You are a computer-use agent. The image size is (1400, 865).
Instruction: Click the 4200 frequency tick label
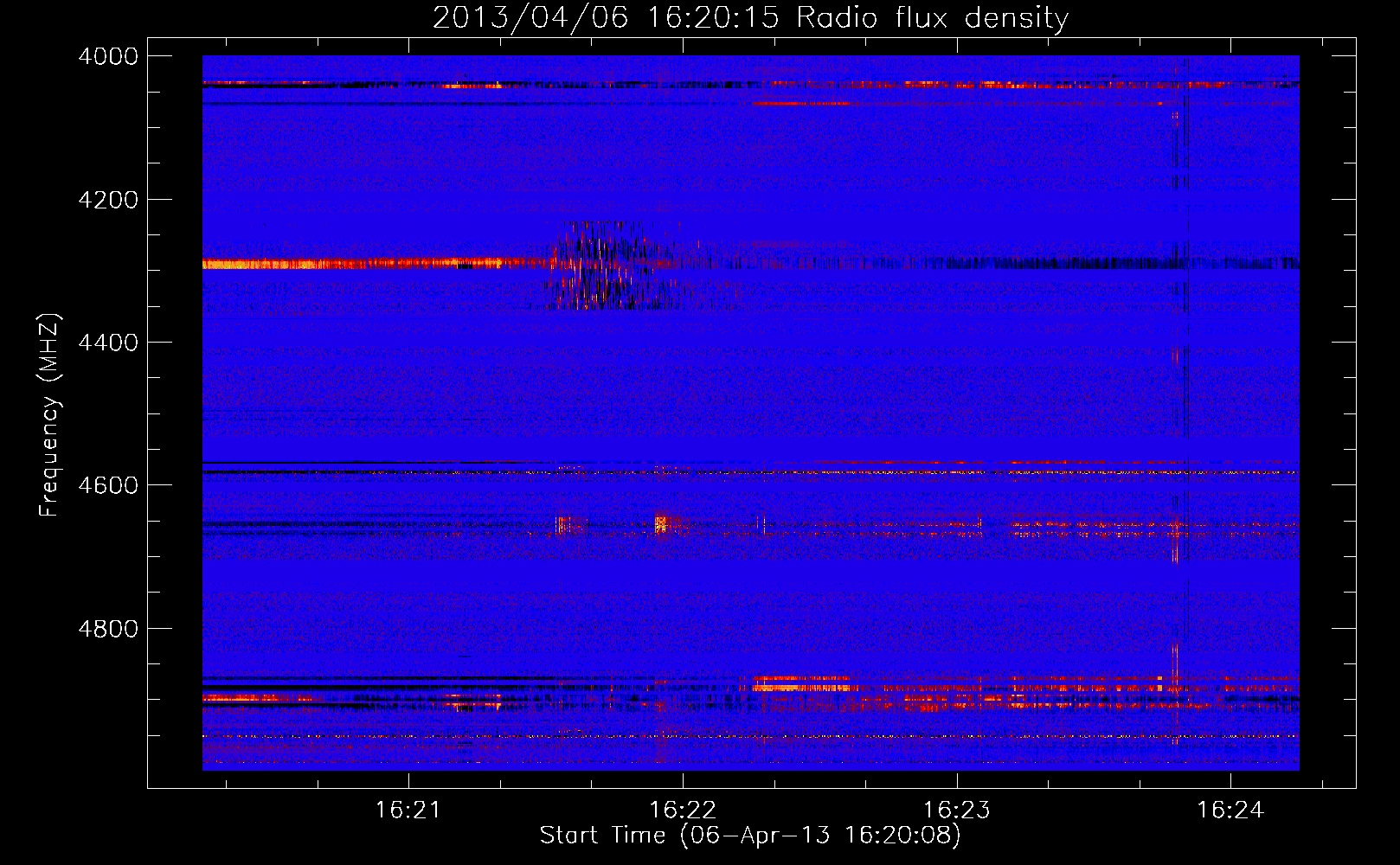click(x=108, y=200)
